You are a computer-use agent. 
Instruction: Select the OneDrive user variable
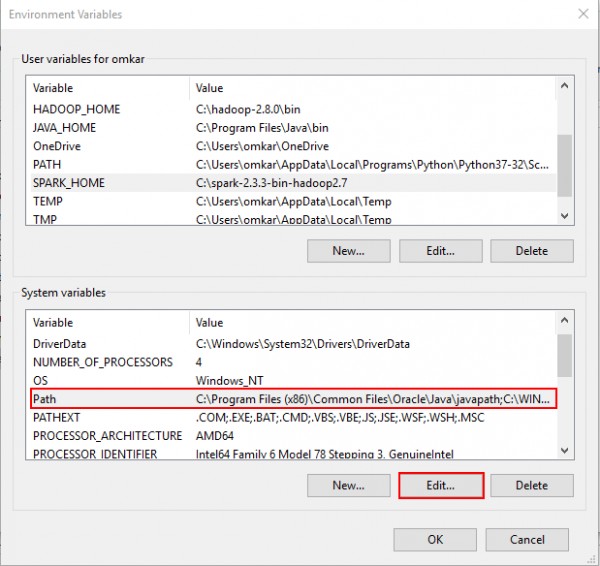(56, 145)
